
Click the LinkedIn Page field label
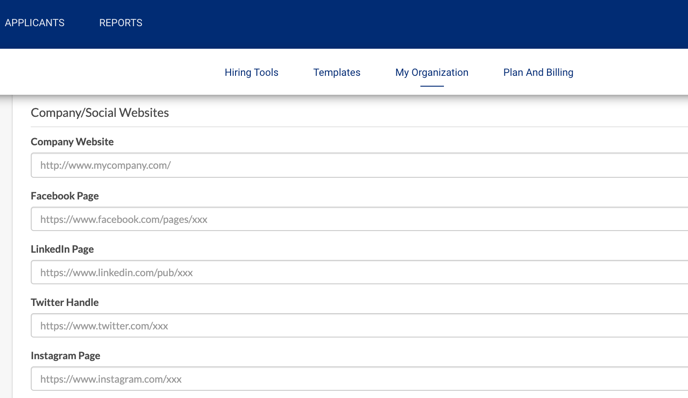pos(62,249)
